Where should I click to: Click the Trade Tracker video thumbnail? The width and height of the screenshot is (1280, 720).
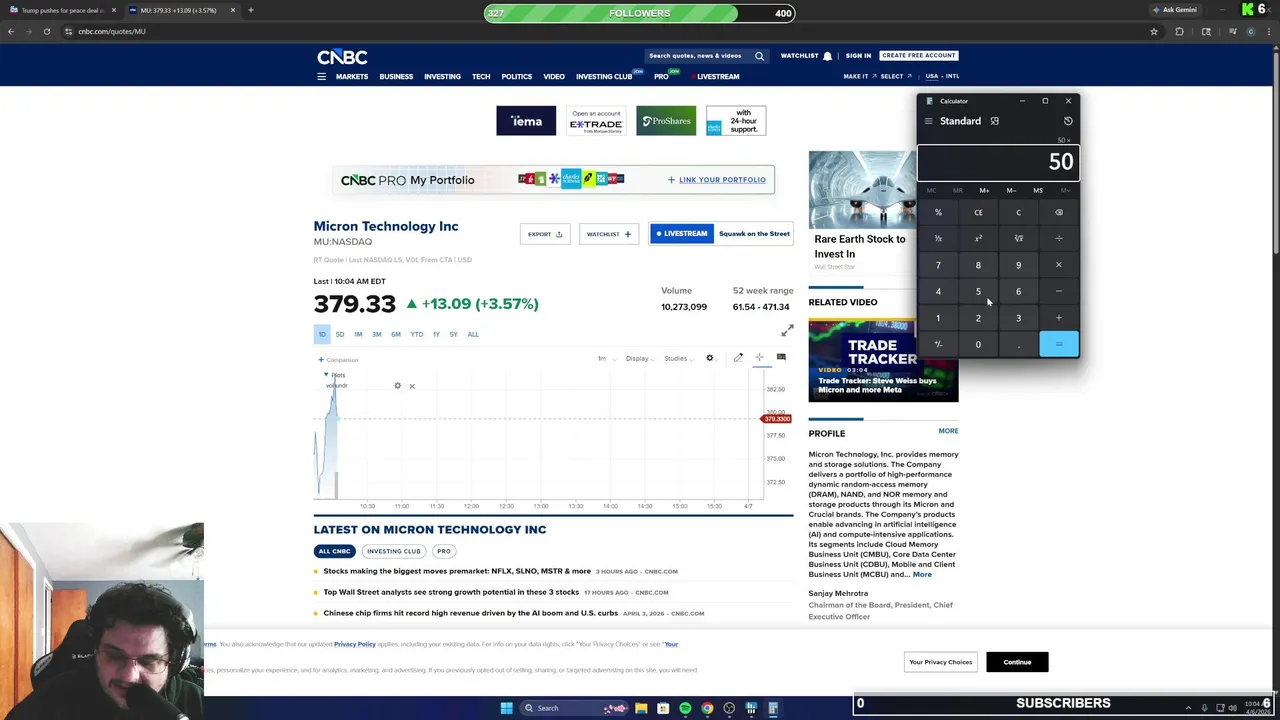(883, 360)
